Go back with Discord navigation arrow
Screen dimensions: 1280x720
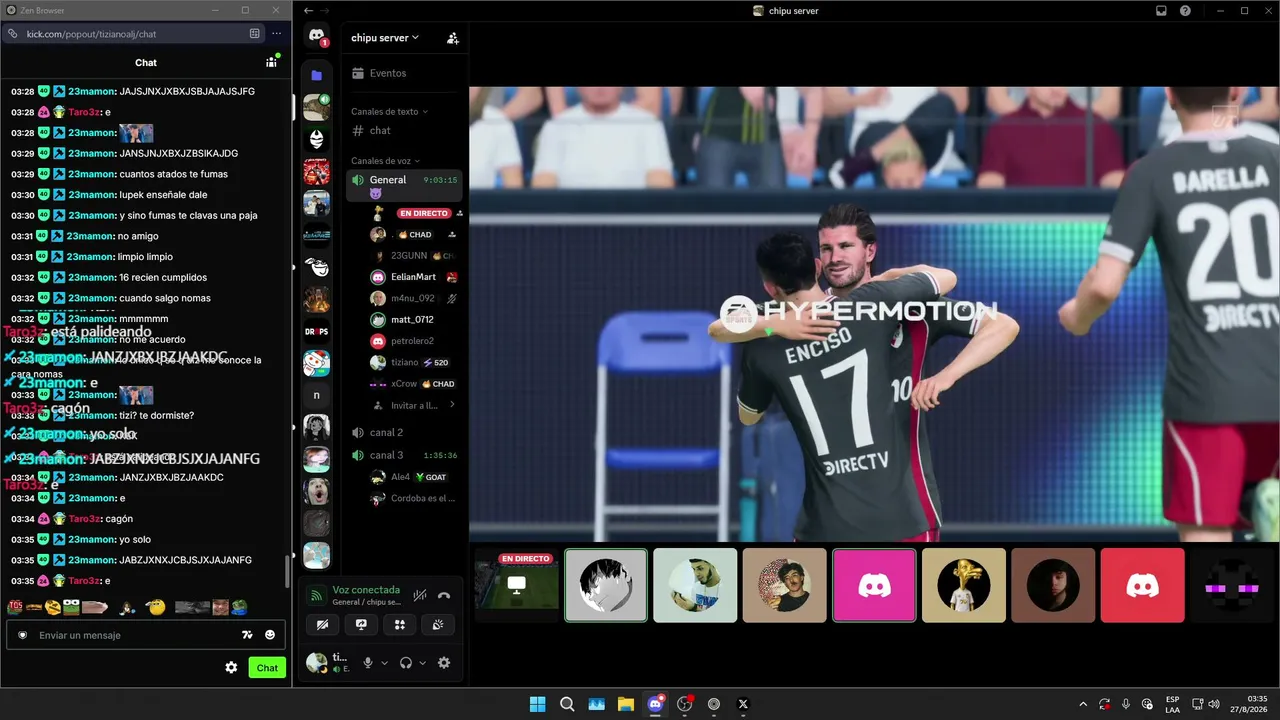tap(308, 11)
